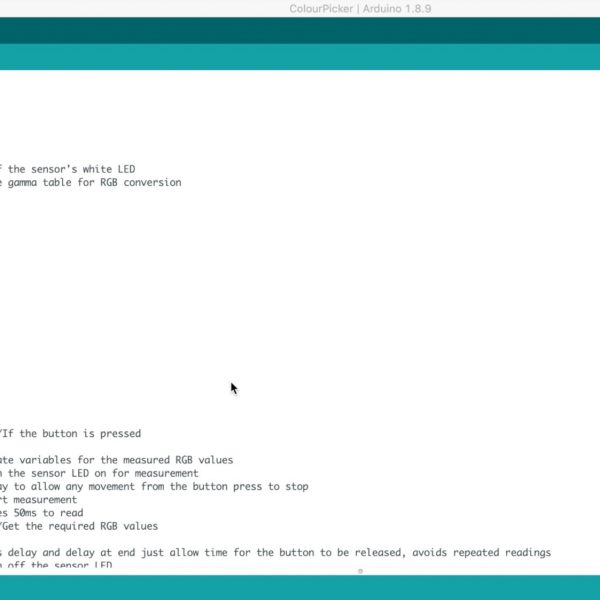Click the teal console area at bottom

pyautogui.click(x=300, y=587)
